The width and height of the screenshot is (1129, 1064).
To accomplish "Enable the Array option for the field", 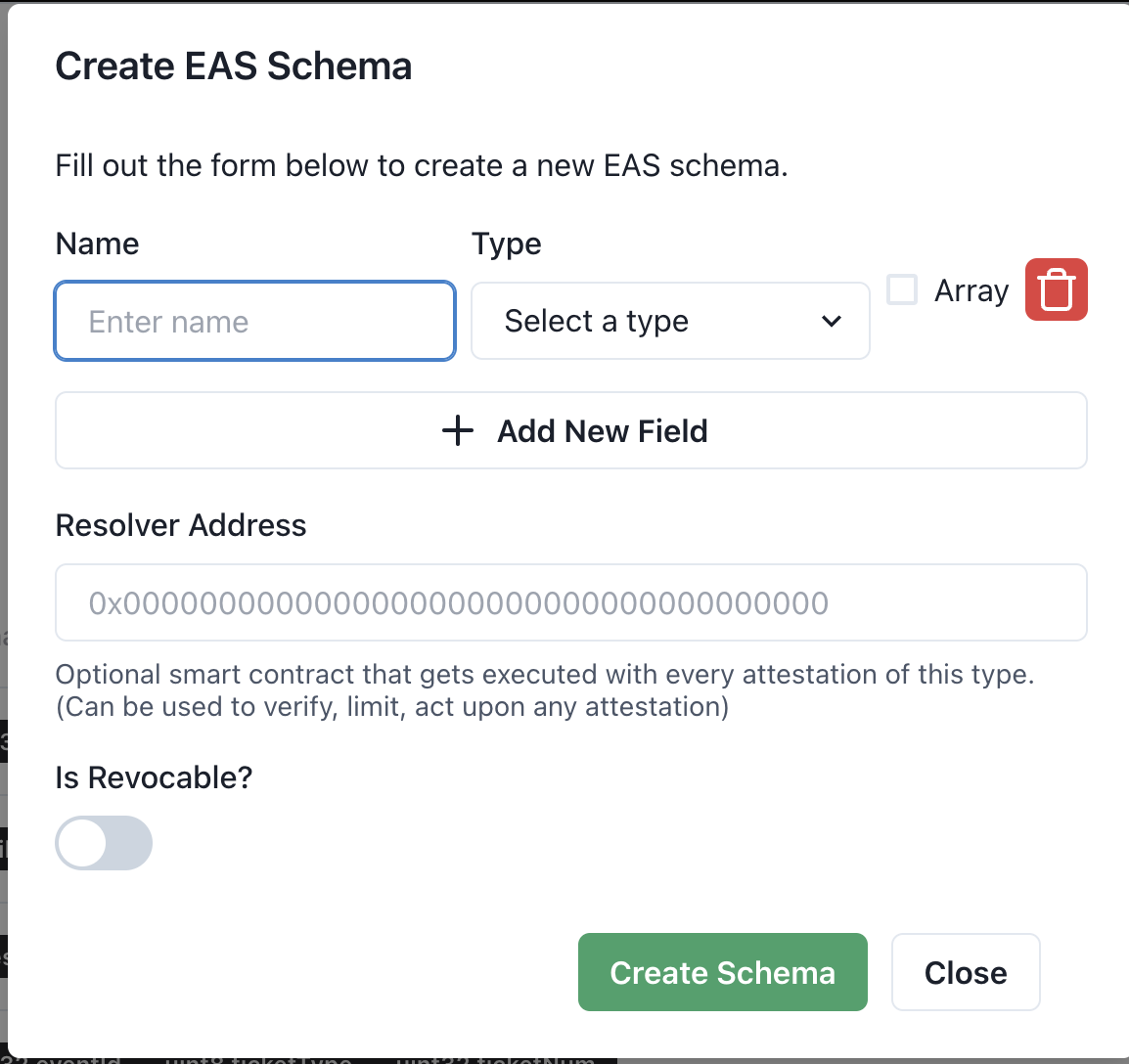I will [901, 289].
